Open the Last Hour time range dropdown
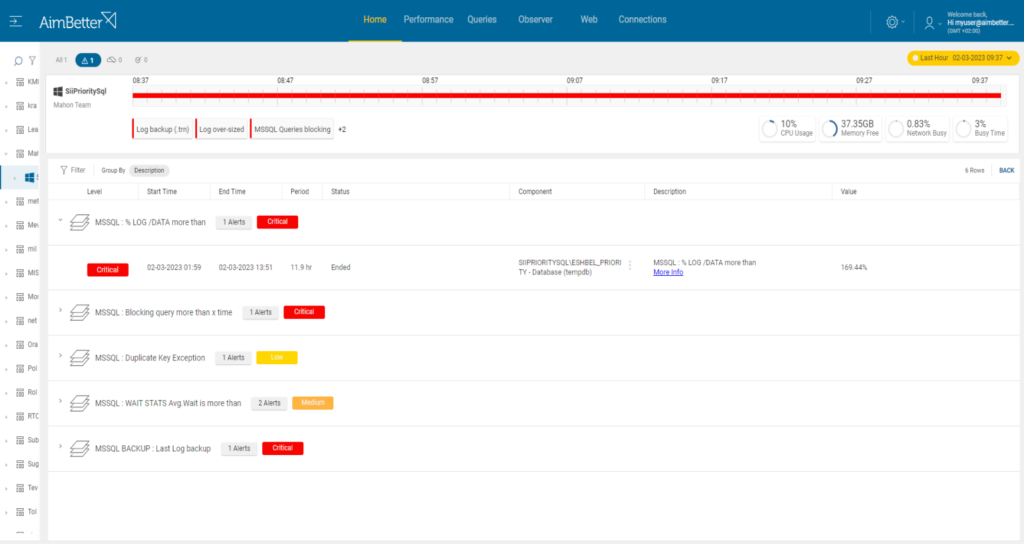This screenshot has height=544, width=1024. coord(963,58)
